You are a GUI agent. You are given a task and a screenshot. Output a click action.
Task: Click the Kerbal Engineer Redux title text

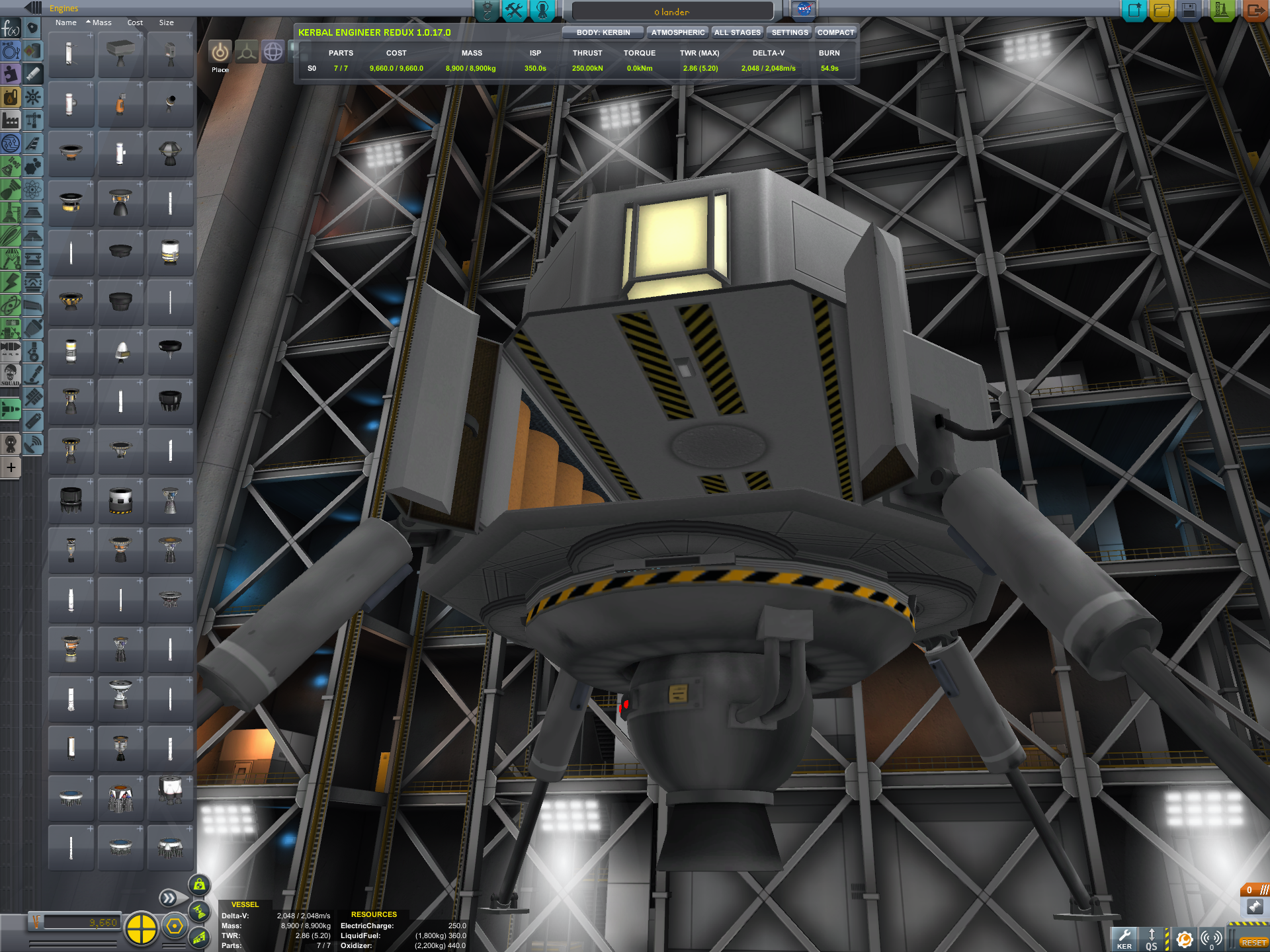(374, 32)
